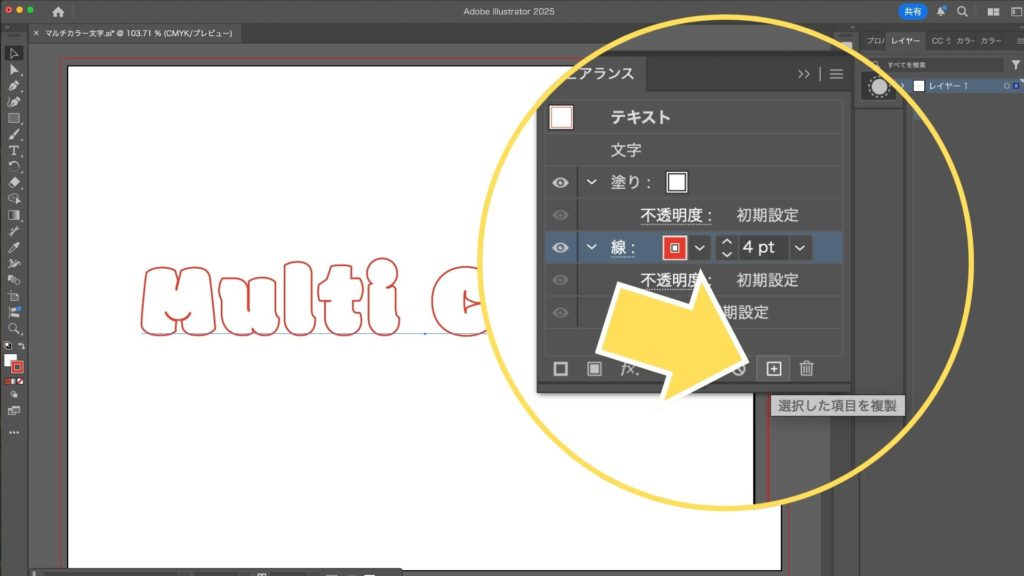Hide the 塗り fill attribute
Viewport: 1024px width, 576px height.
561,182
